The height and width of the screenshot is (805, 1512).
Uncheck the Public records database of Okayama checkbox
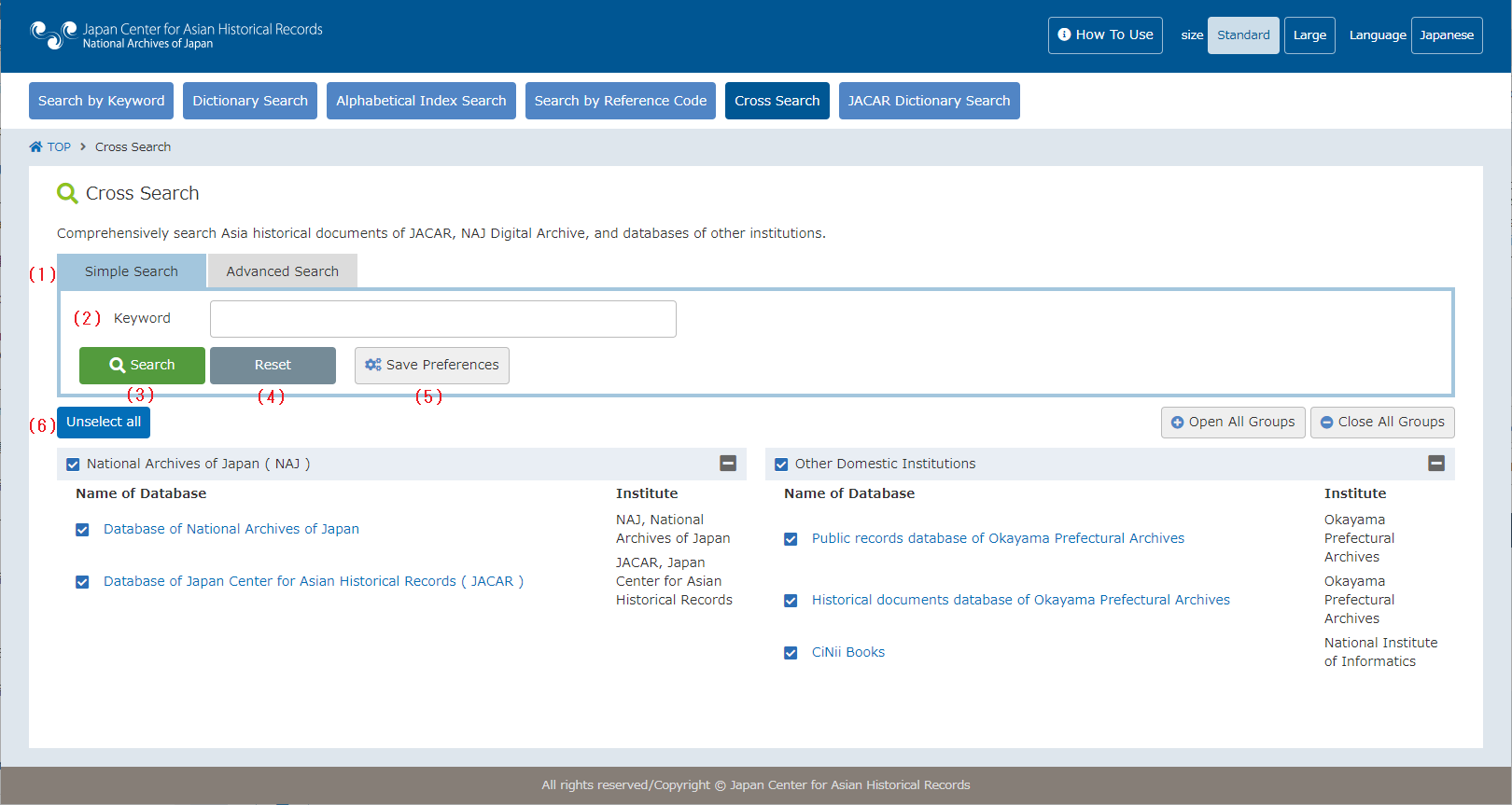[x=791, y=539]
